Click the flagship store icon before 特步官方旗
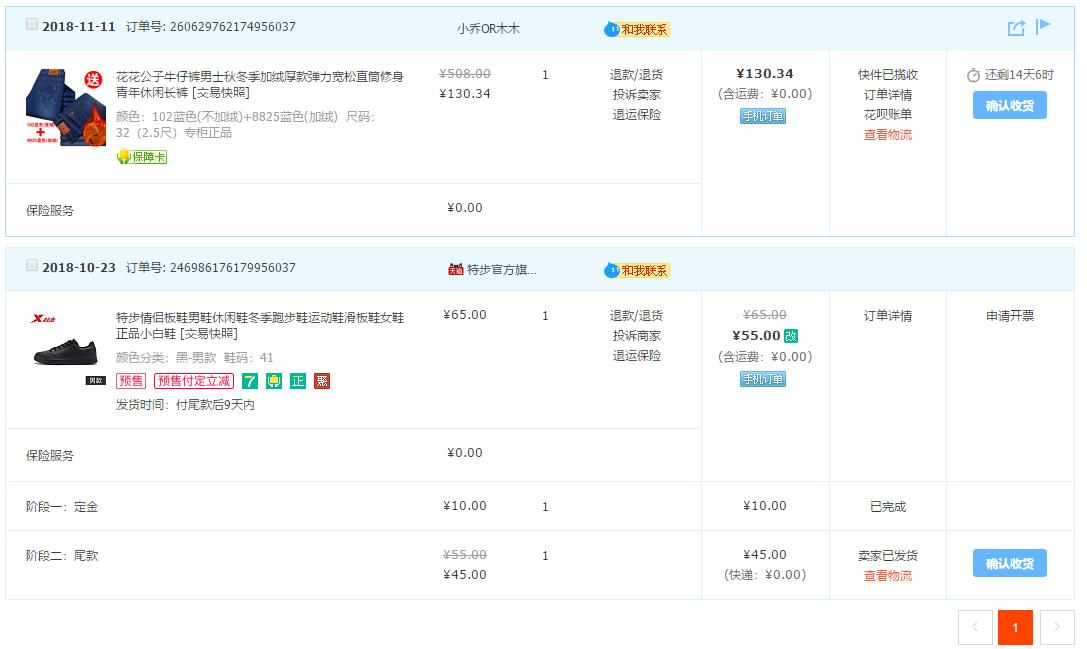Image resolution: width=1087 pixels, height=649 pixels. click(x=455, y=269)
